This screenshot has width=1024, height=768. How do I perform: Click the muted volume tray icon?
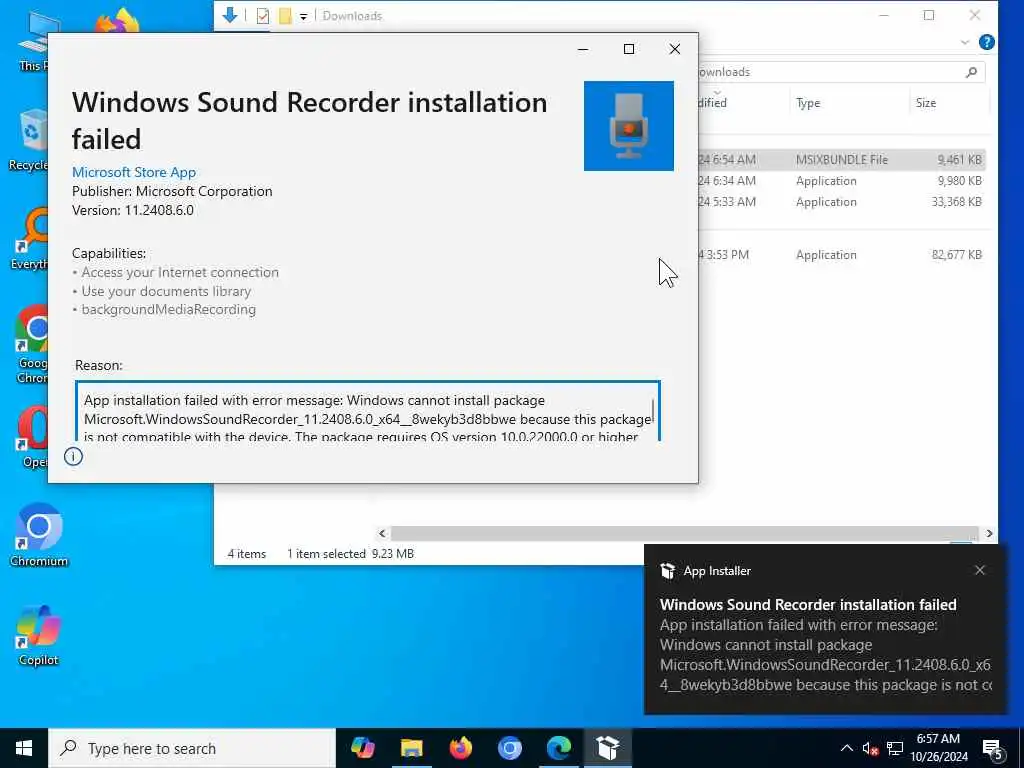coord(871,748)
